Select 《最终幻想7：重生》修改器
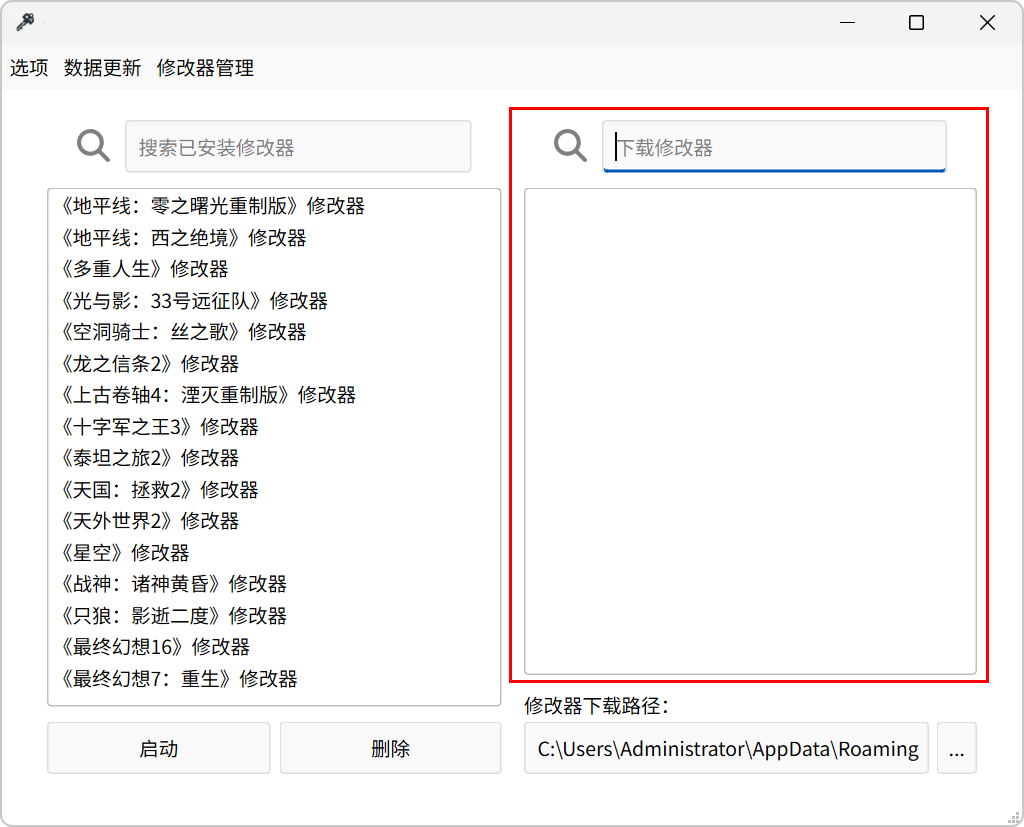Screen dimensions: 1024x827 (x=274, y=679)
